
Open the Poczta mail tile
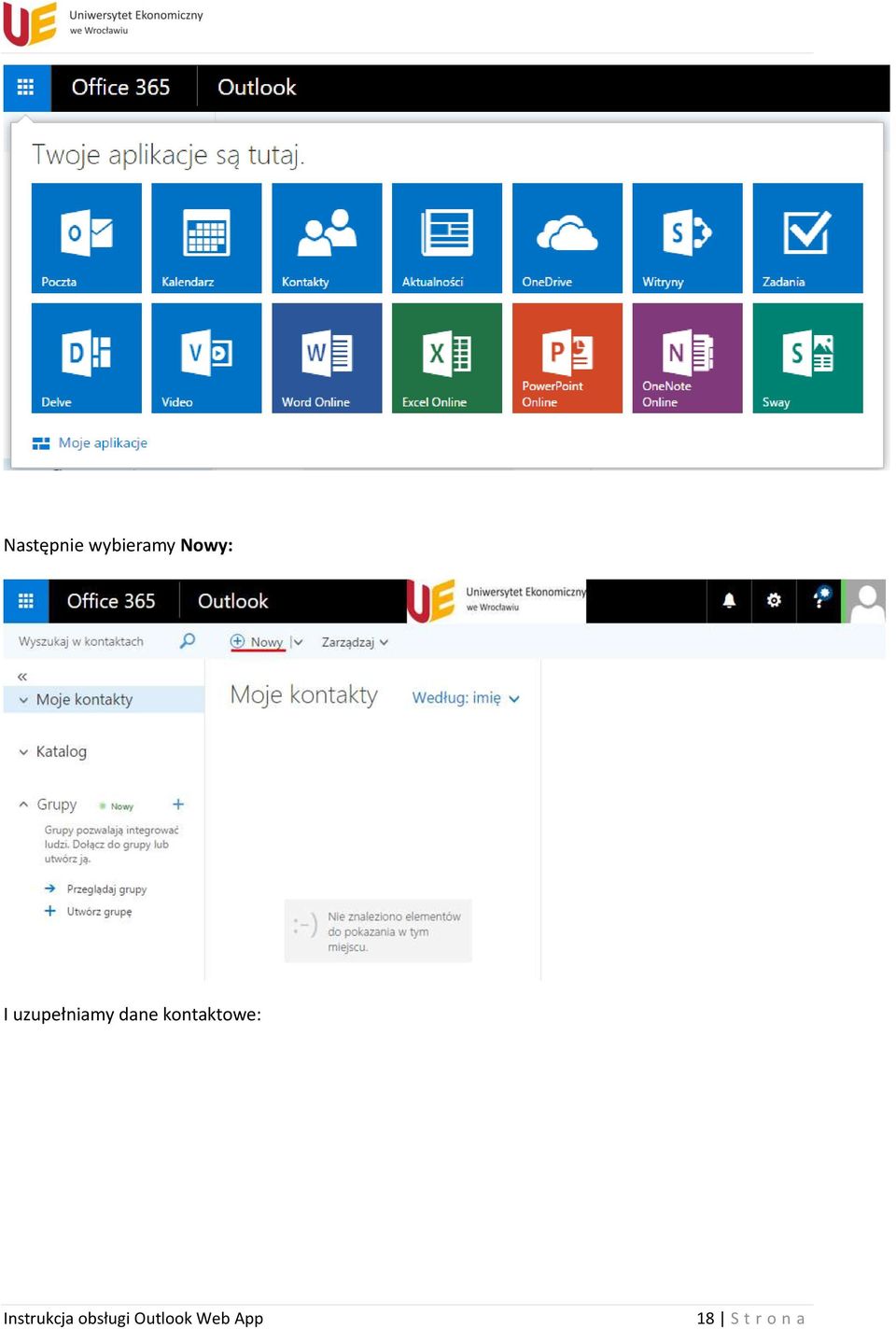87,238
